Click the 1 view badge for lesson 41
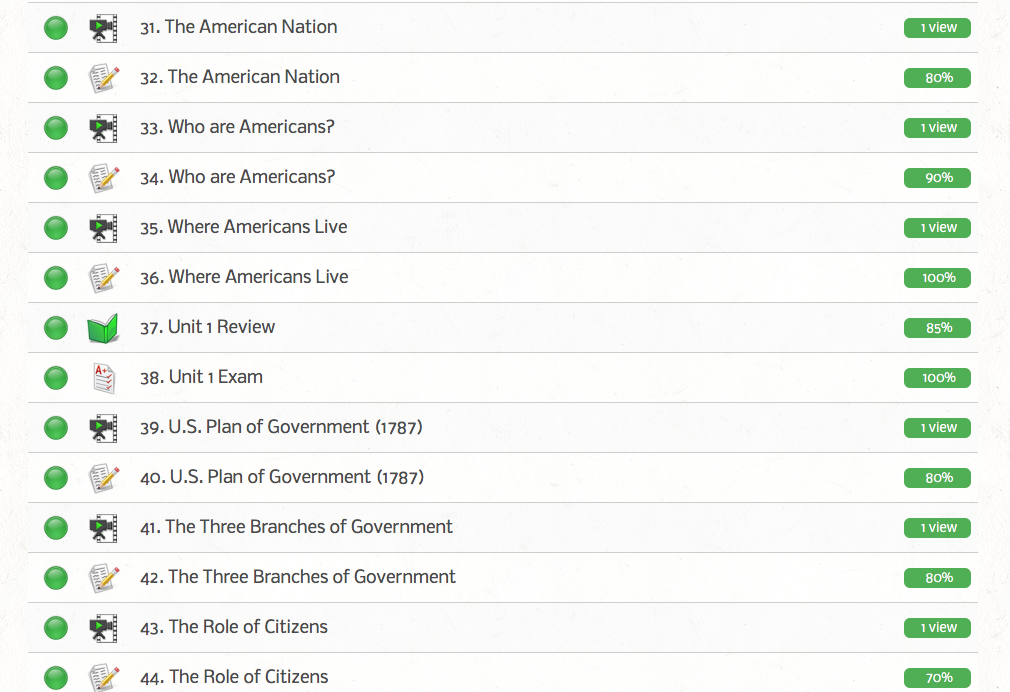1010x692 pixels. click(x=937, y=528)
